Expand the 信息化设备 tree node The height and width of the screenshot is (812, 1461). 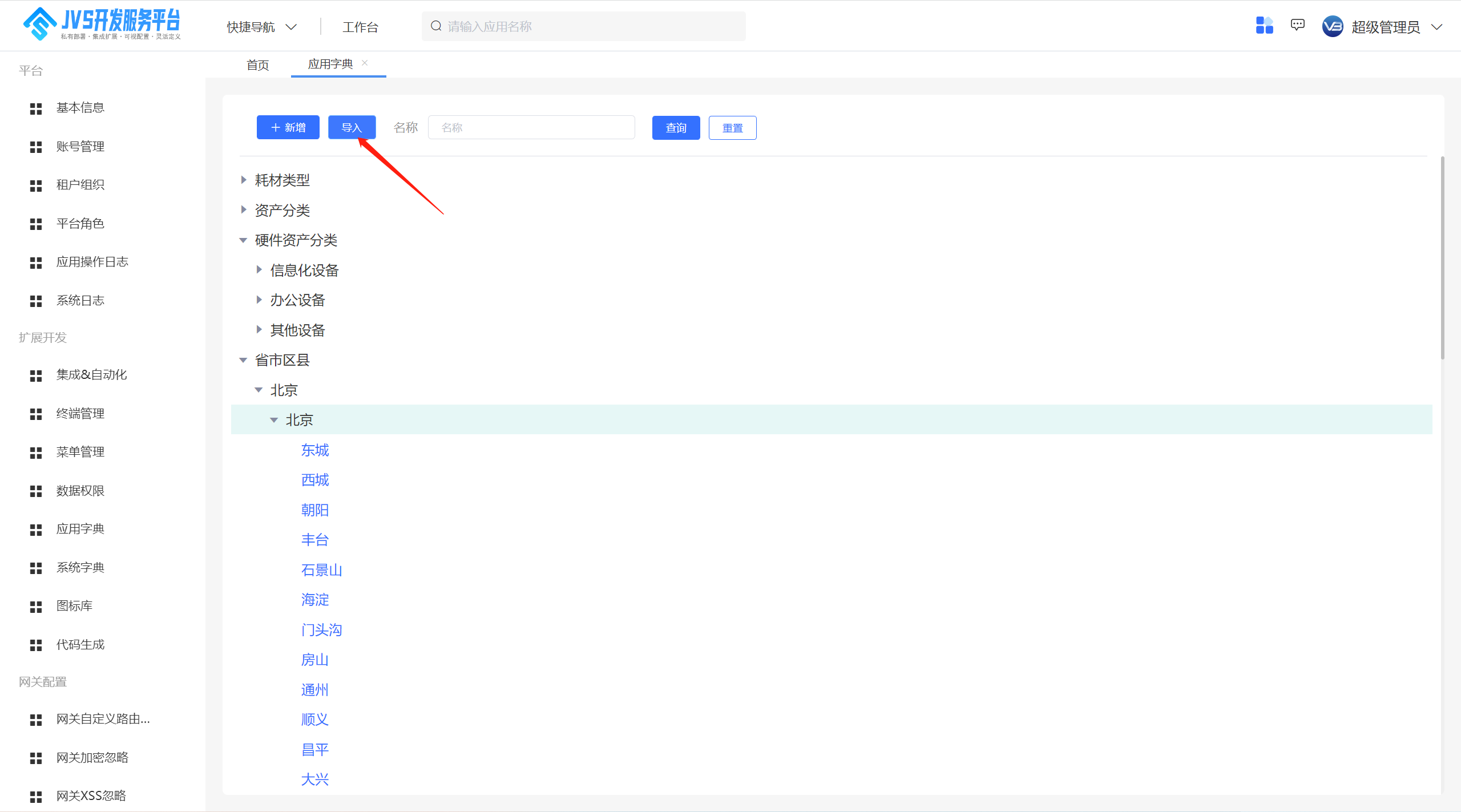tap(259, 269)
